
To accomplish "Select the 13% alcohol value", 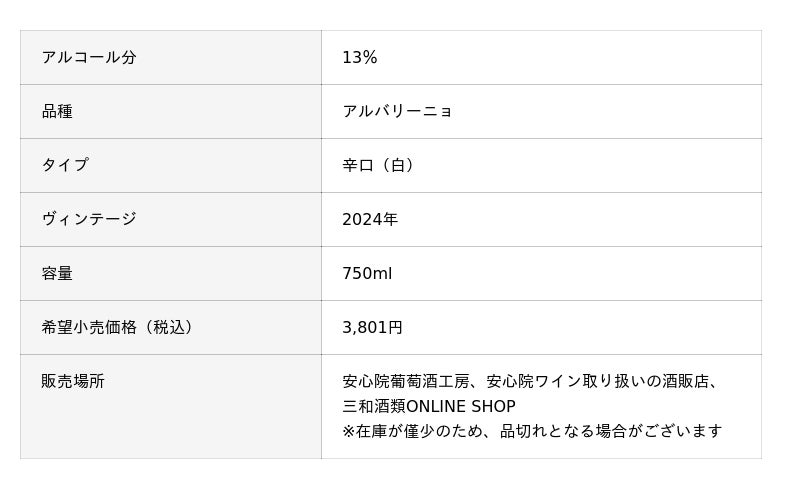I will tap(359, 58).
